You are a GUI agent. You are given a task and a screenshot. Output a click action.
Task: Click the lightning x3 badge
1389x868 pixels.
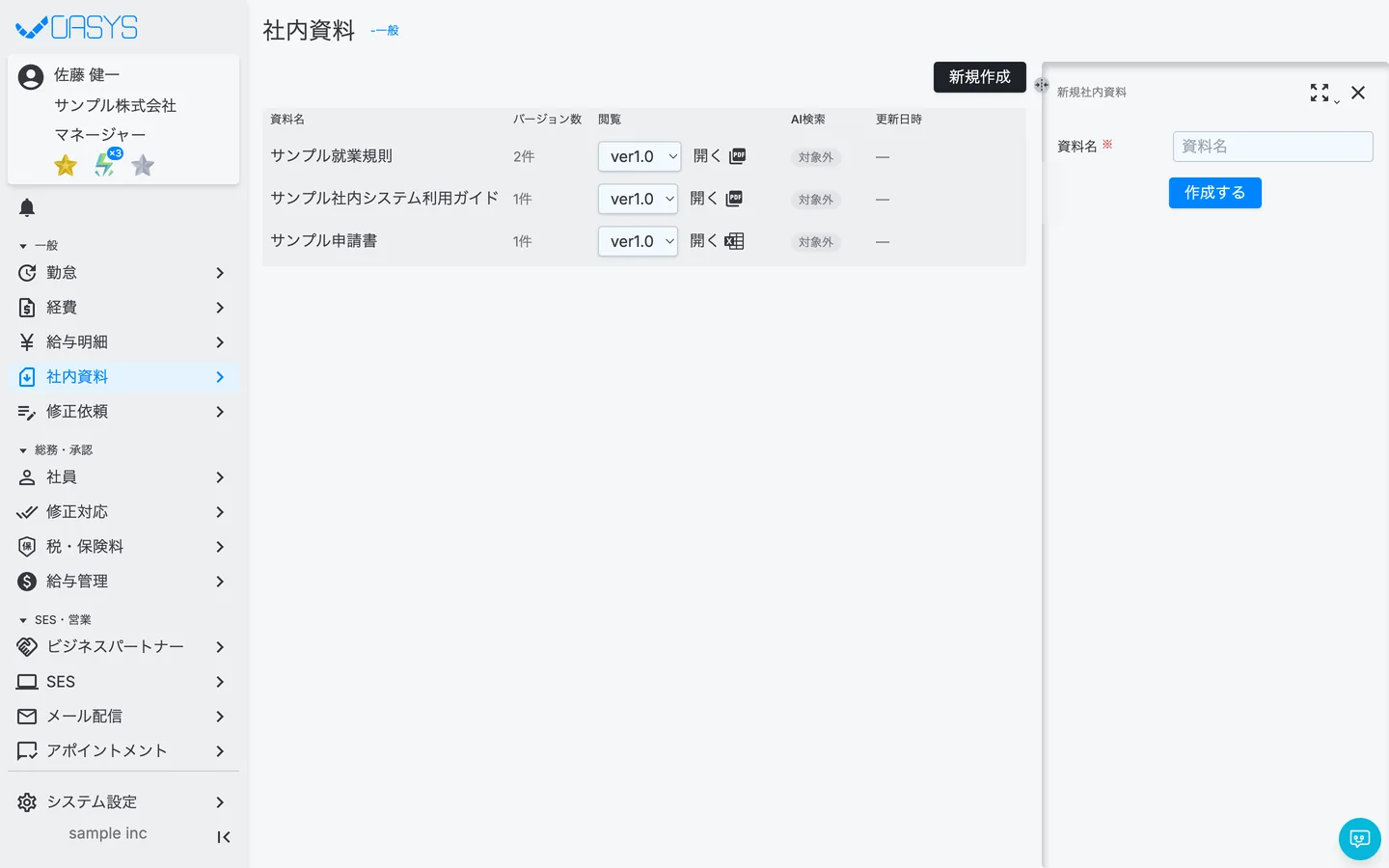click(x=106, y=164)
